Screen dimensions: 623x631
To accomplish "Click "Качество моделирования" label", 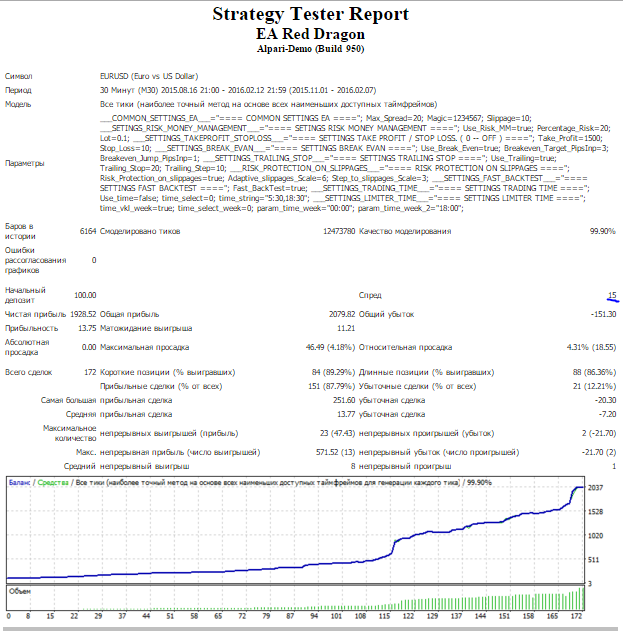I will pyautogui.click(x=405, y=231).
